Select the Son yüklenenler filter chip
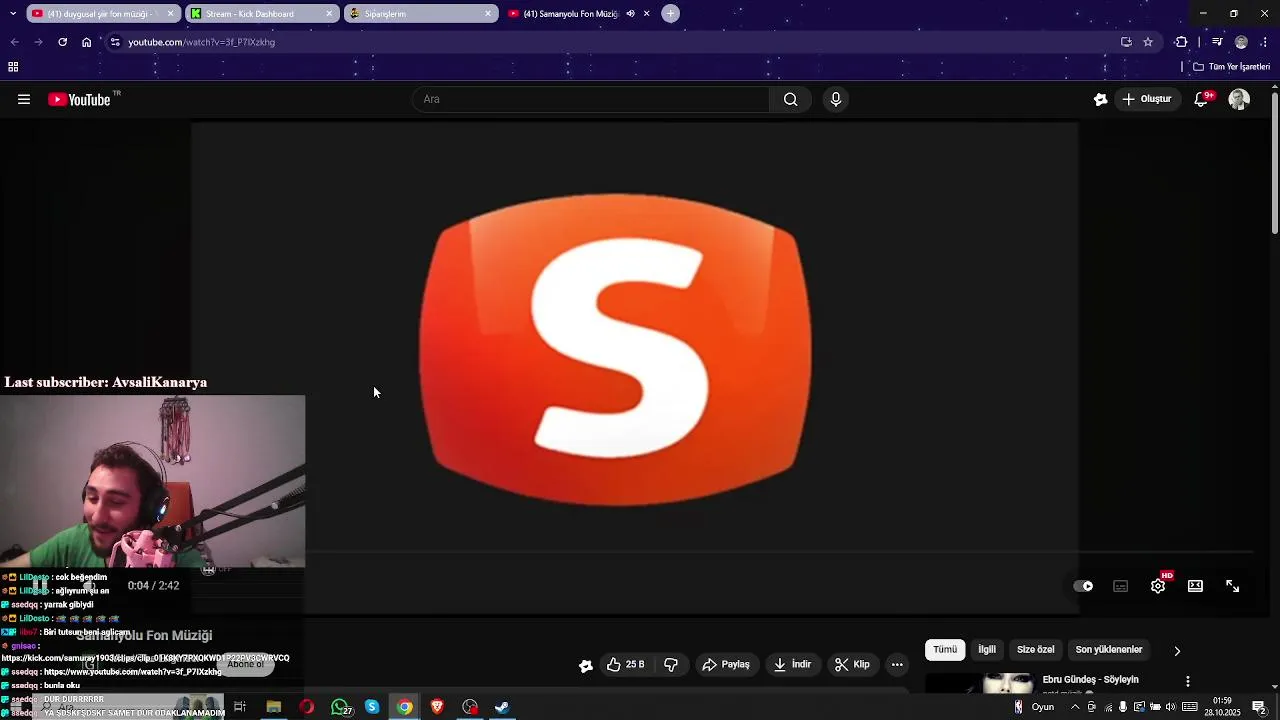The image size is (1280, 720). 1108,650
